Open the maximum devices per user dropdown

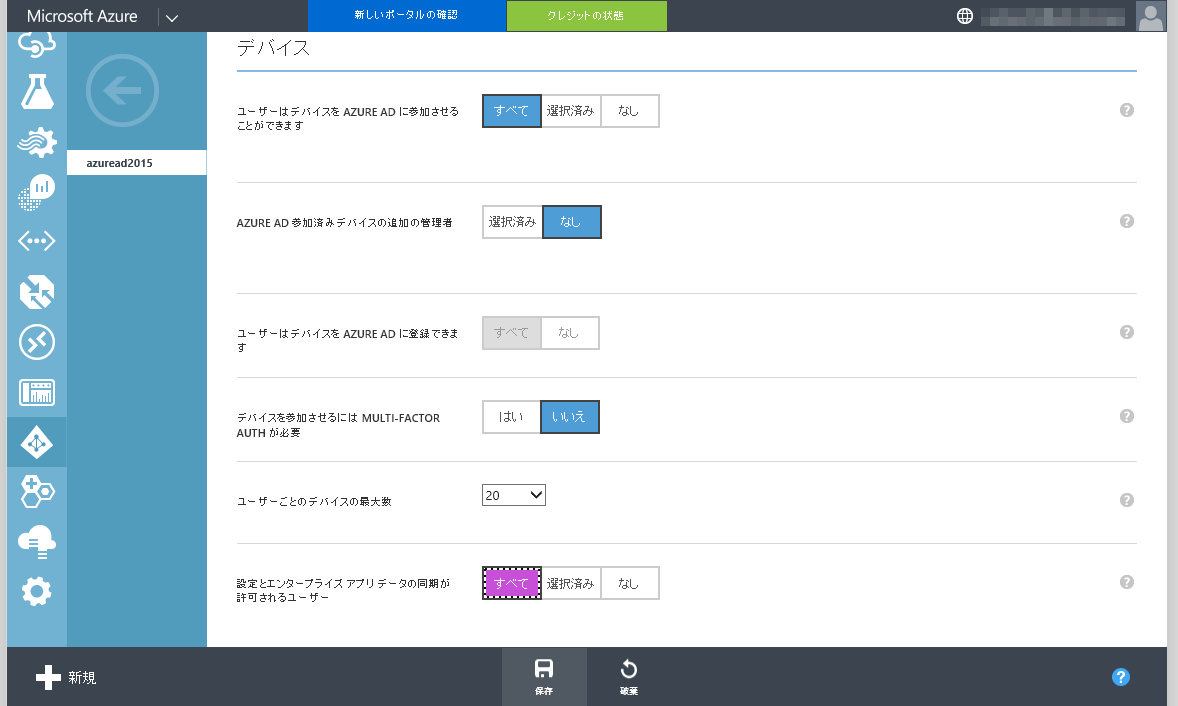point(513,494)
